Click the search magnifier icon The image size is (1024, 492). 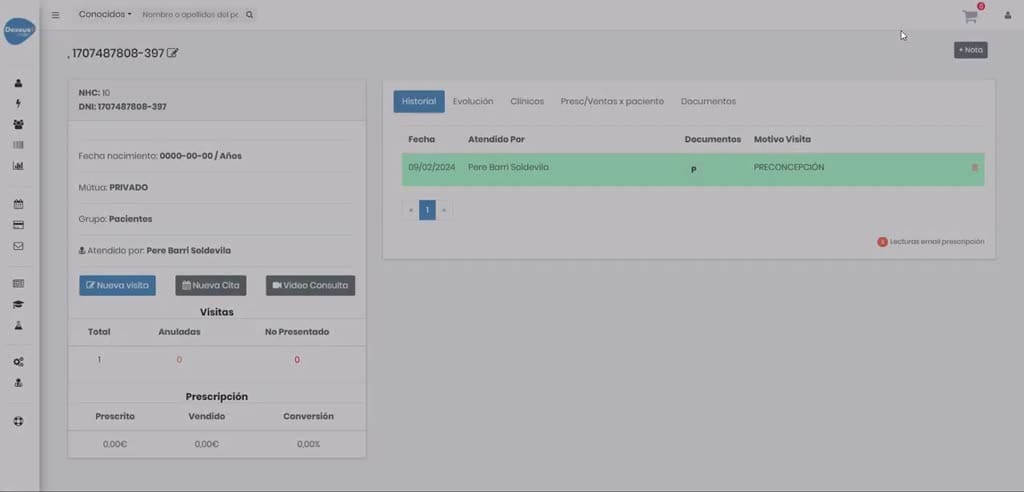coord(249,14)
